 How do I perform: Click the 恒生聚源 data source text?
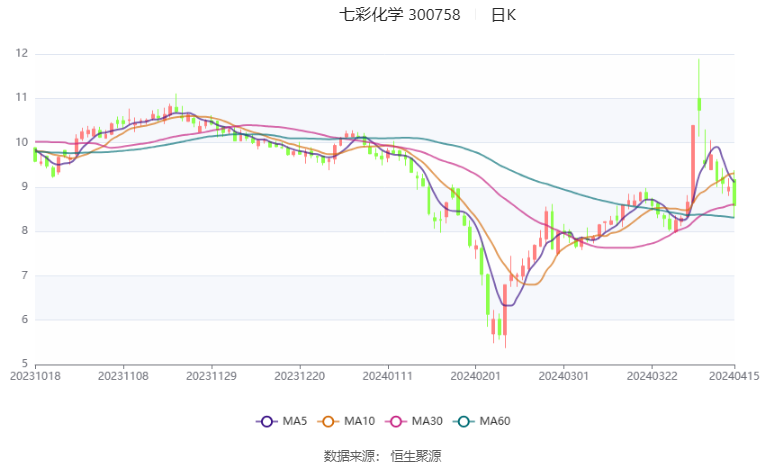[x=416, y=456]
